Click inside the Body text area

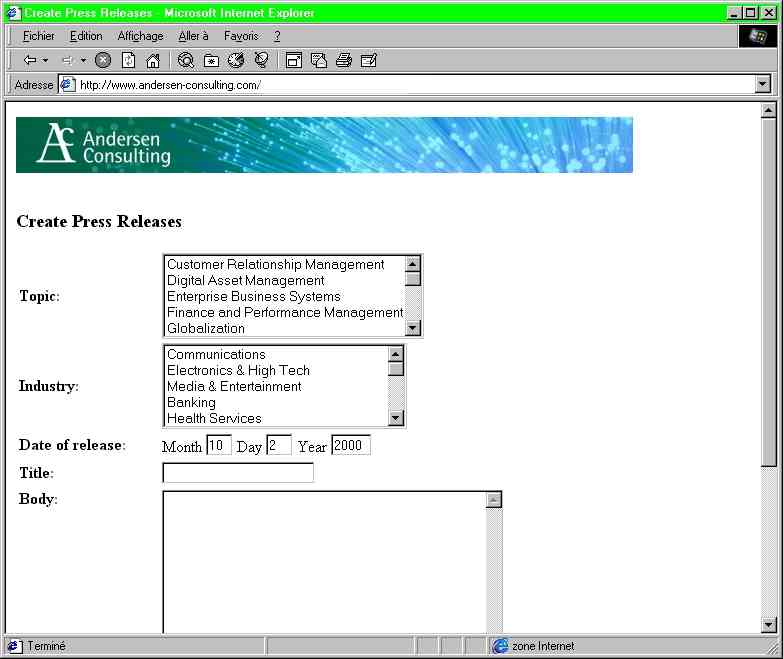pyautogui.click(x=325, y=562)
